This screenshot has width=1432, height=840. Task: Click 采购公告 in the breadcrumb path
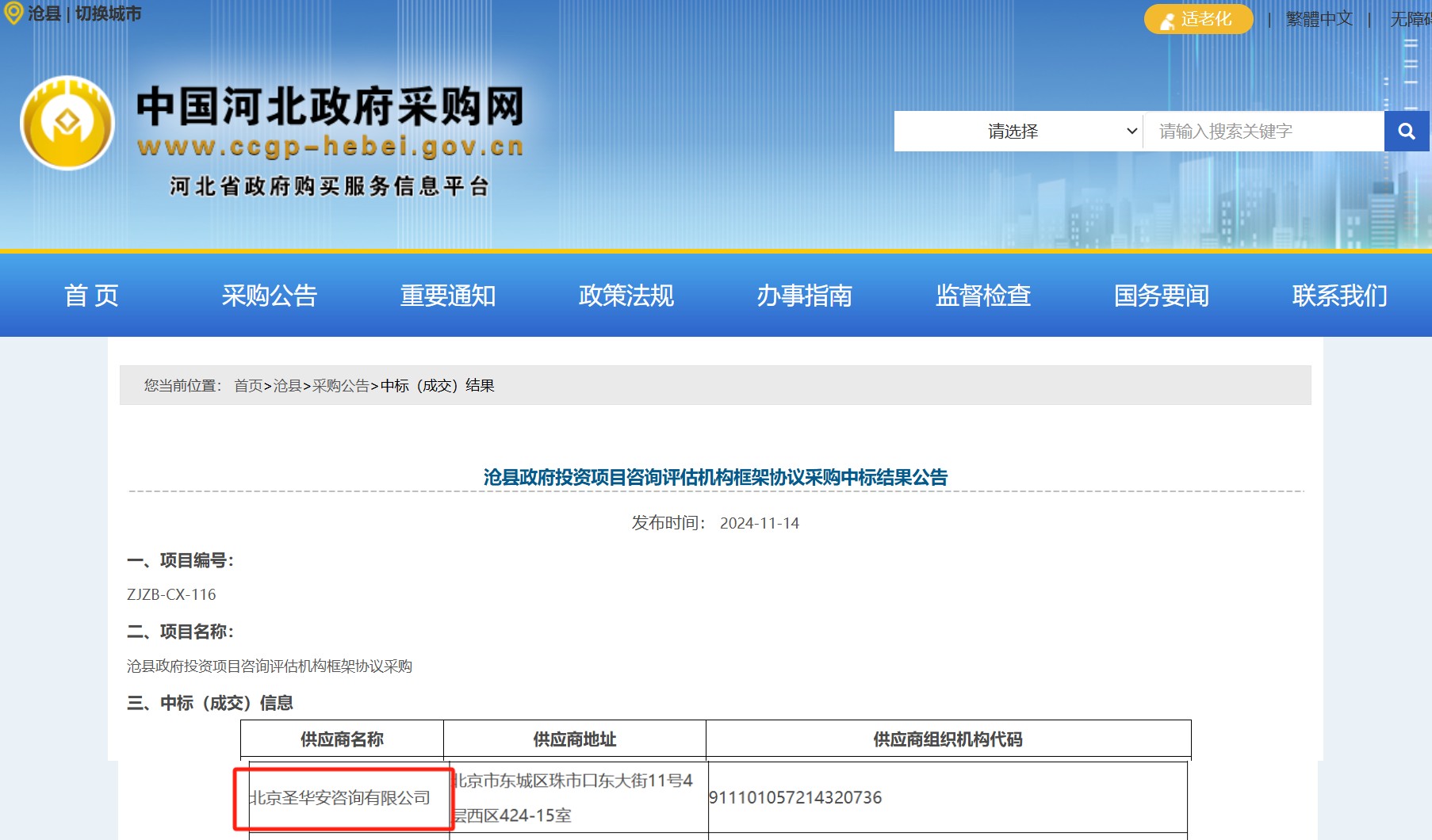[341, 386]
